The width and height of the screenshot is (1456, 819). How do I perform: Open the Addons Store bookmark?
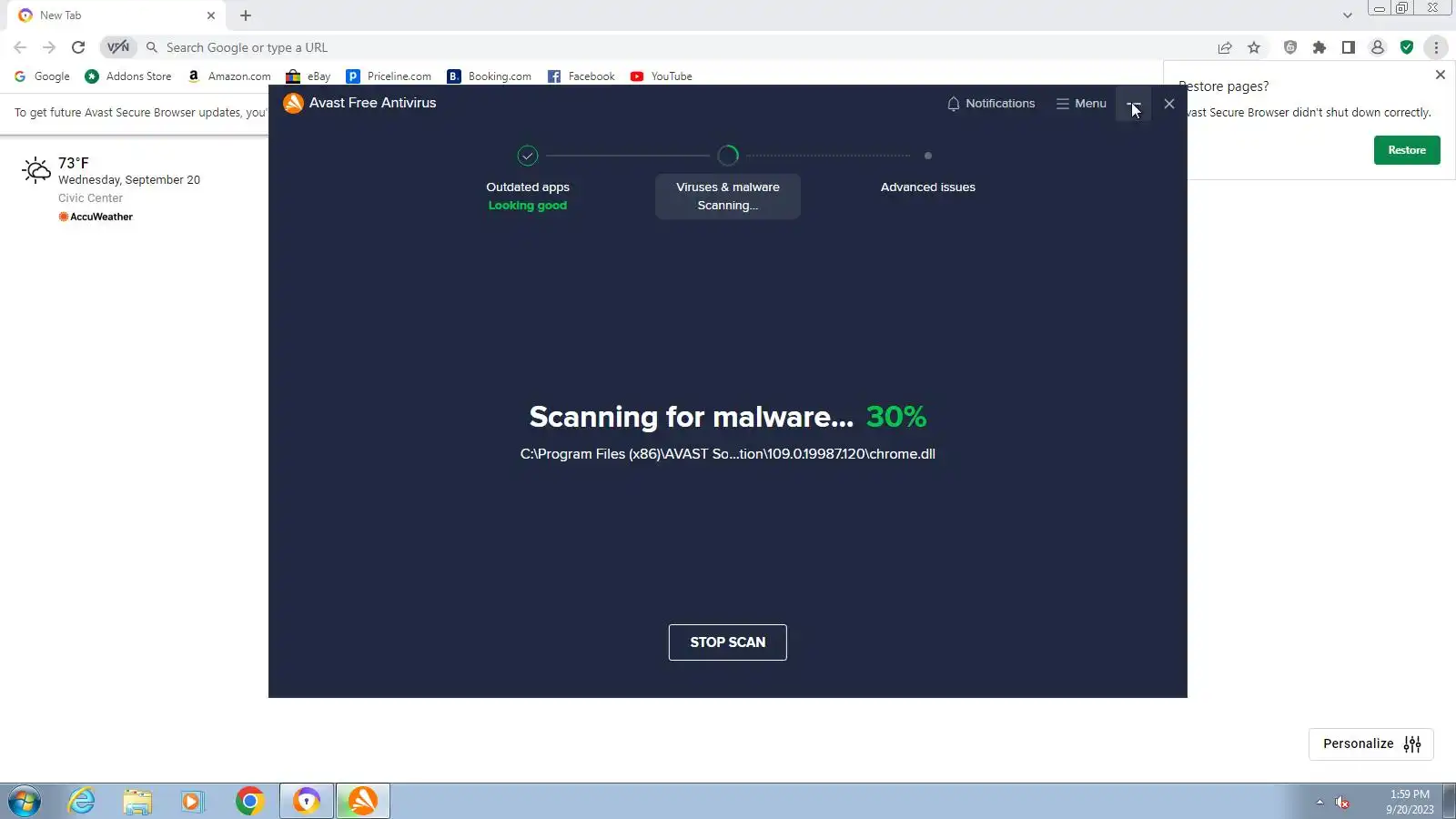pos(128,76)
